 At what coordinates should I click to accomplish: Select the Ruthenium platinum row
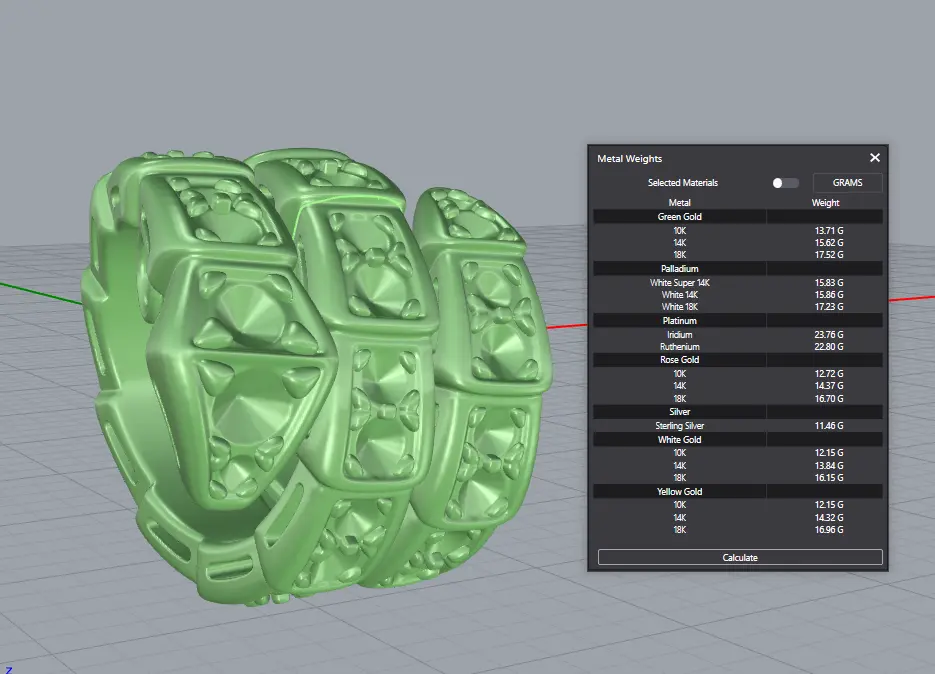coord(680,347)
